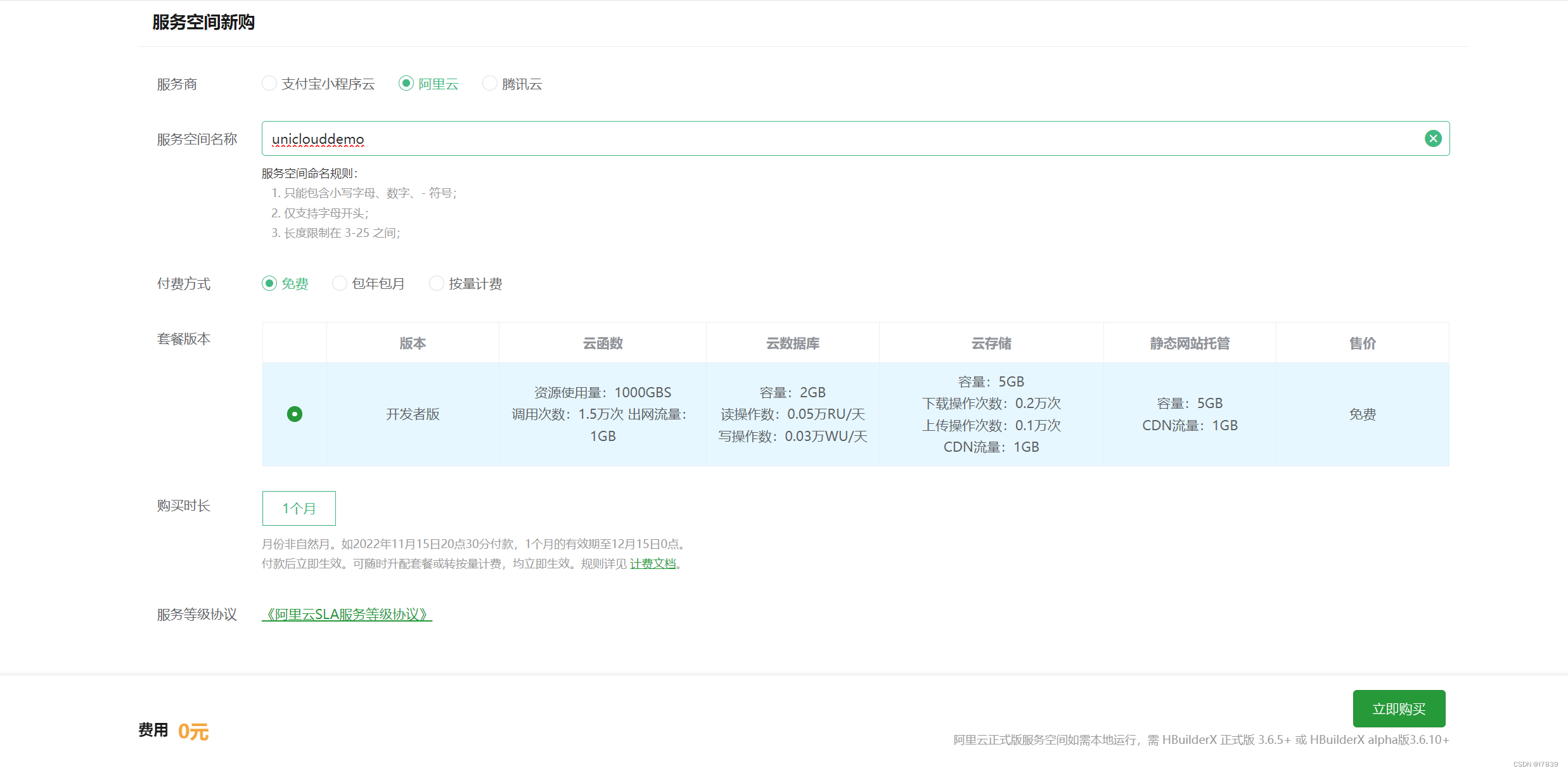The width and height of the screenshot is (1568, 773).
Task: Choose 包年包月 payment option
Action: click(340, 283)
